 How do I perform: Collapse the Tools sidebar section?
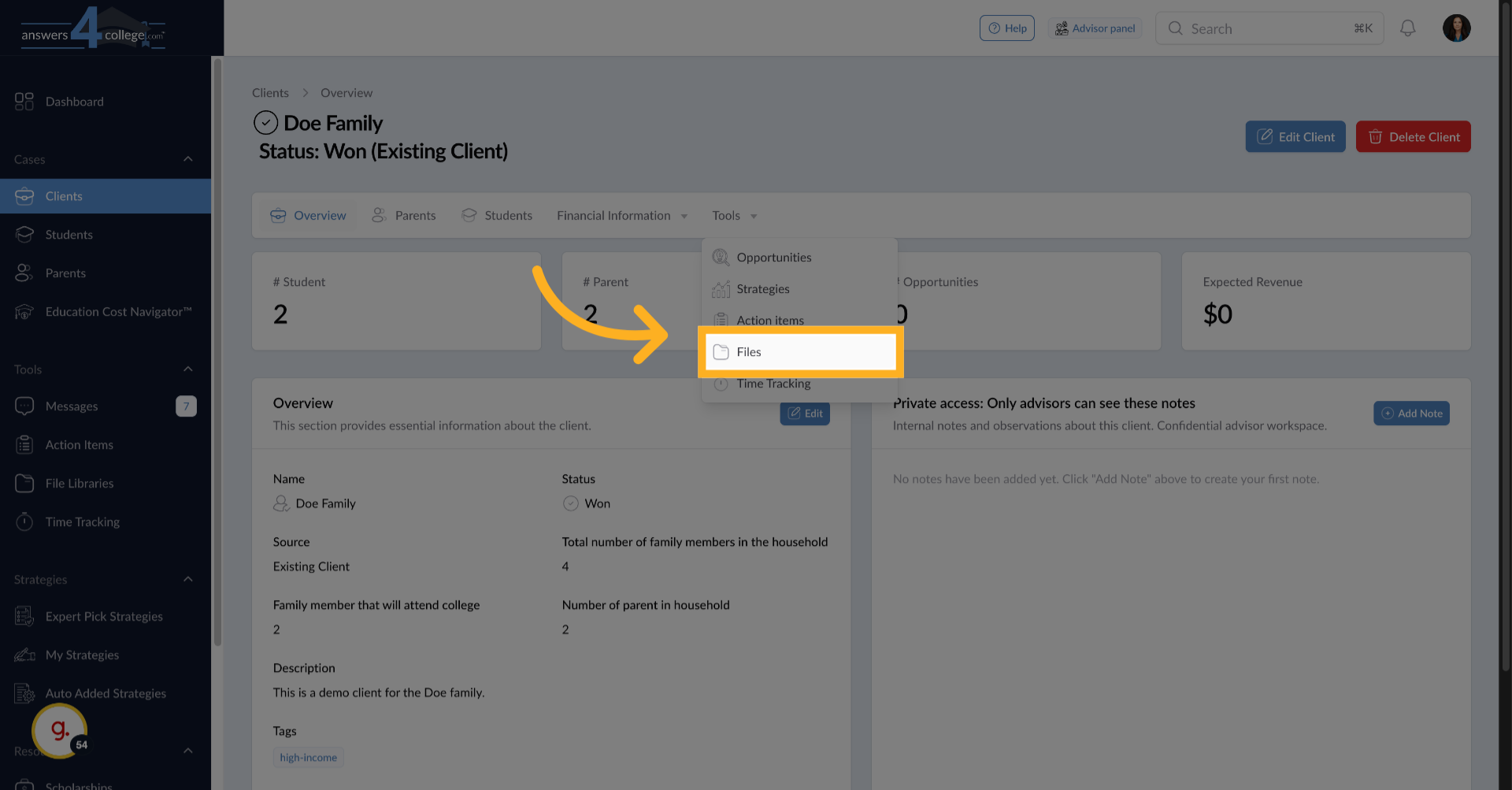[188, 369]
